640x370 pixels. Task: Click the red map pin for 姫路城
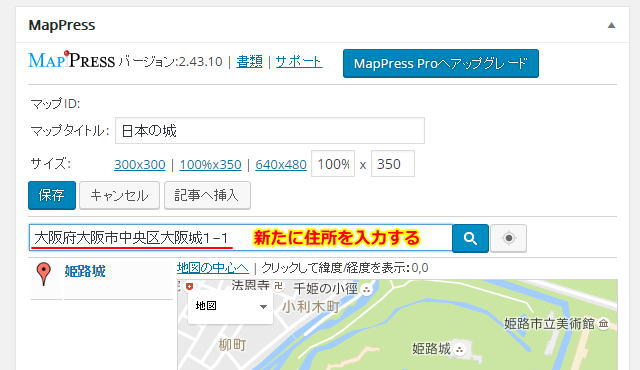(x=44, y=274)
